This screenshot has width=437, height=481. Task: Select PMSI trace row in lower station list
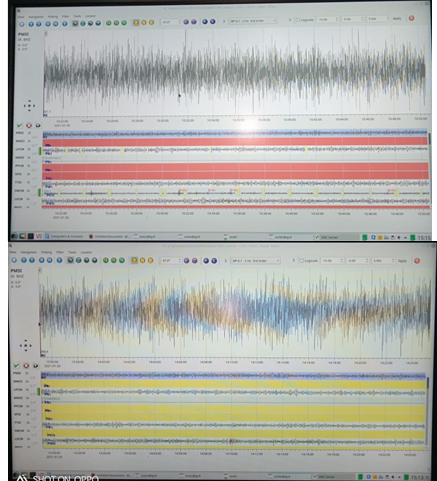233,375
